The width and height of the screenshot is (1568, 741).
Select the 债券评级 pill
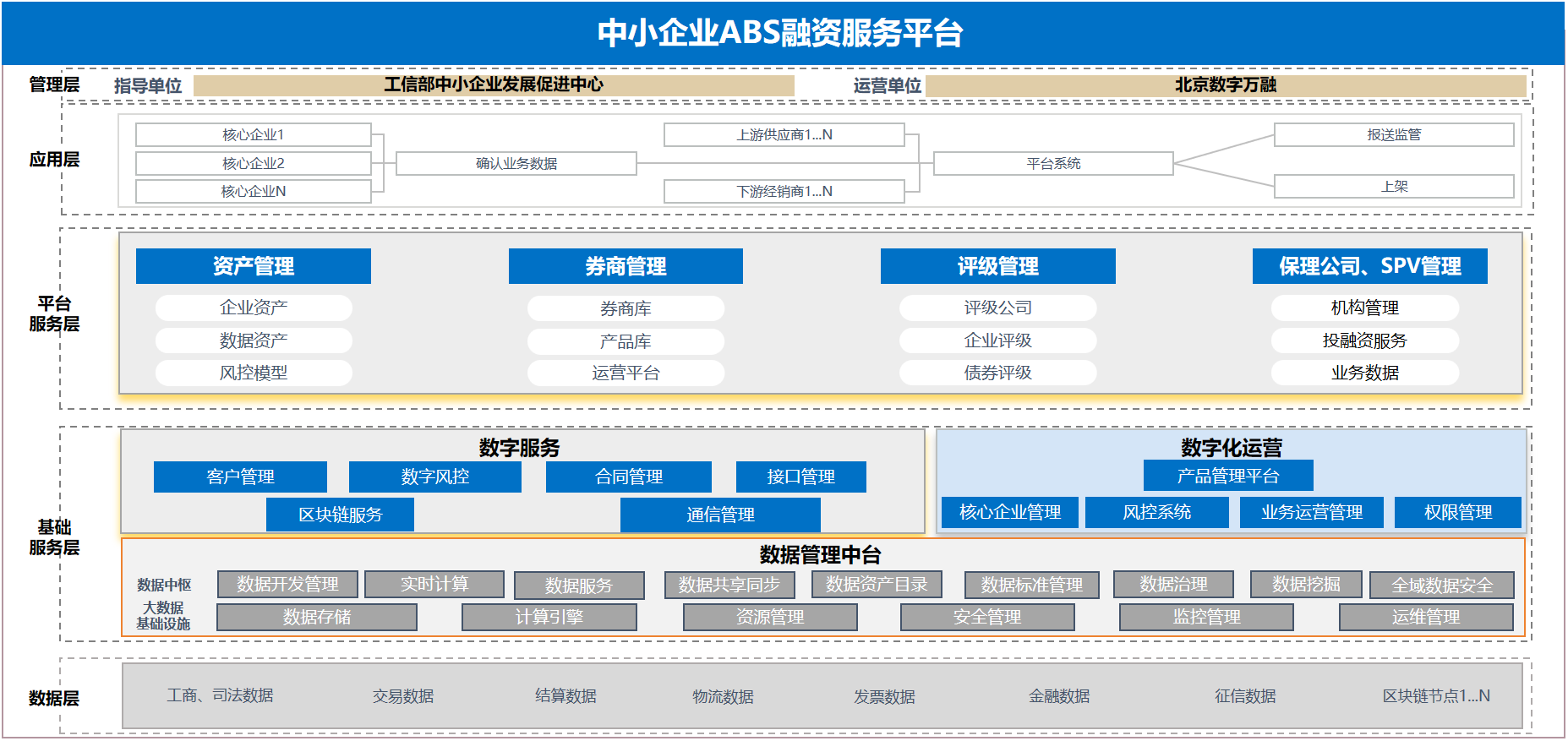click(x=998, y=373)
